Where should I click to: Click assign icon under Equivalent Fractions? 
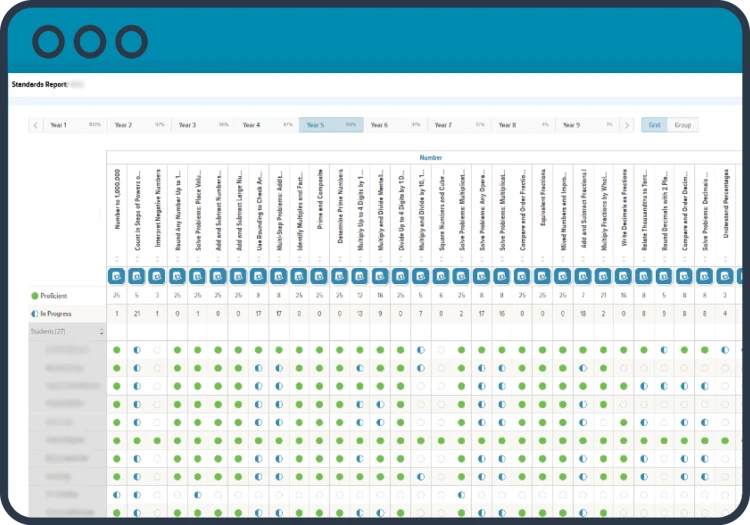[x=542, y=275]
